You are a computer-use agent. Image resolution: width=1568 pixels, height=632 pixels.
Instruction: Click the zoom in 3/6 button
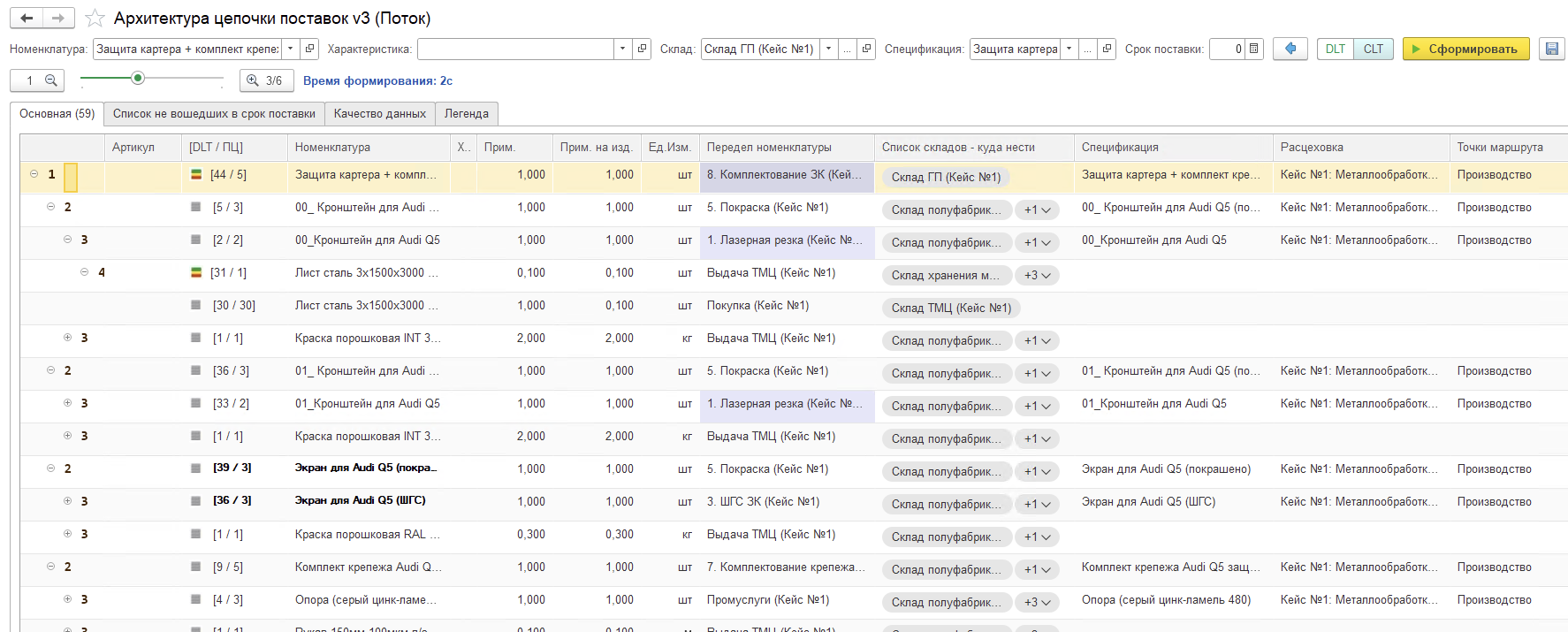[x=266, y=80]
